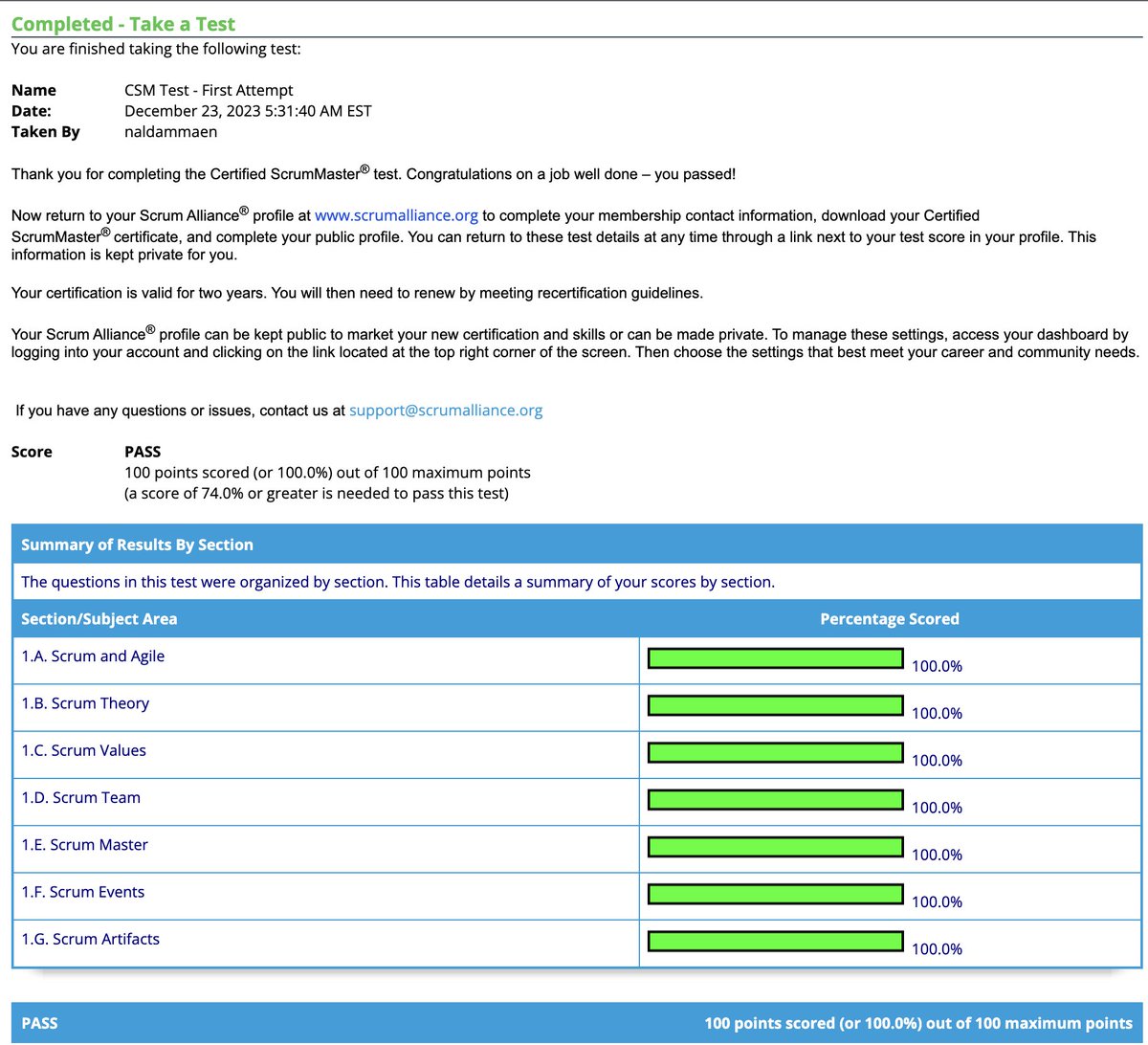Image resolution: width=1148 pixels, height=1045 pixels.
Task: Click the 100.0% value for Scrum Artifacts
Action: (937, 948)
